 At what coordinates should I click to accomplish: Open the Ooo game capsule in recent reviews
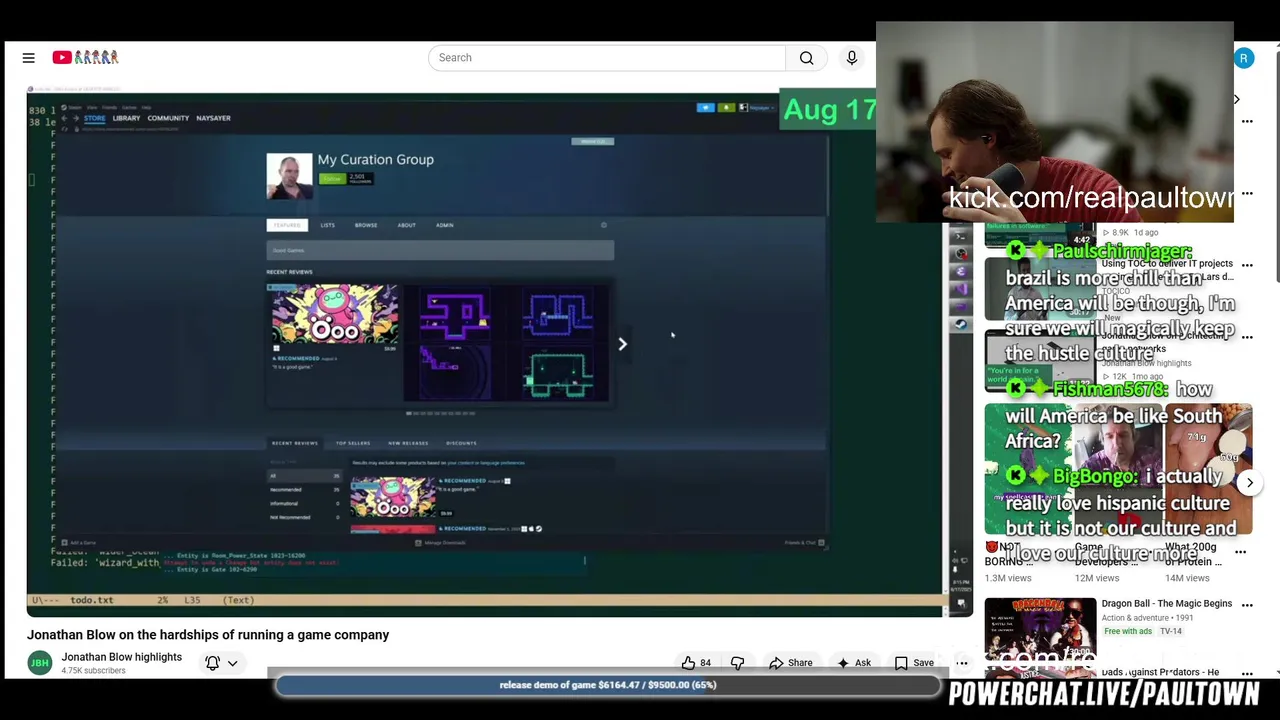pyautogui.click(x=334, y=313)
